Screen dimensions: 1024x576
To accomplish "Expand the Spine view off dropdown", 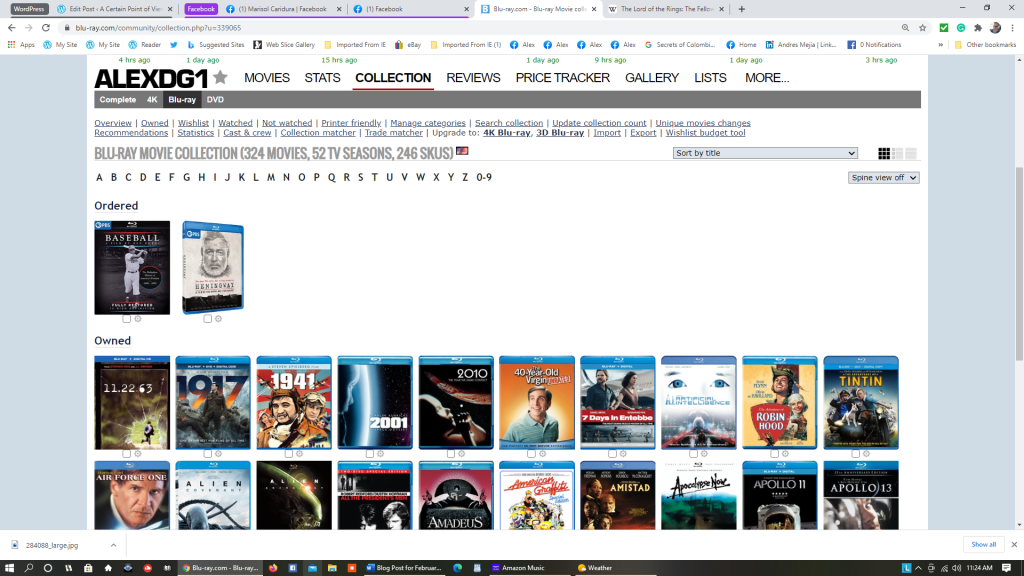I will click(x=883, y=178).
